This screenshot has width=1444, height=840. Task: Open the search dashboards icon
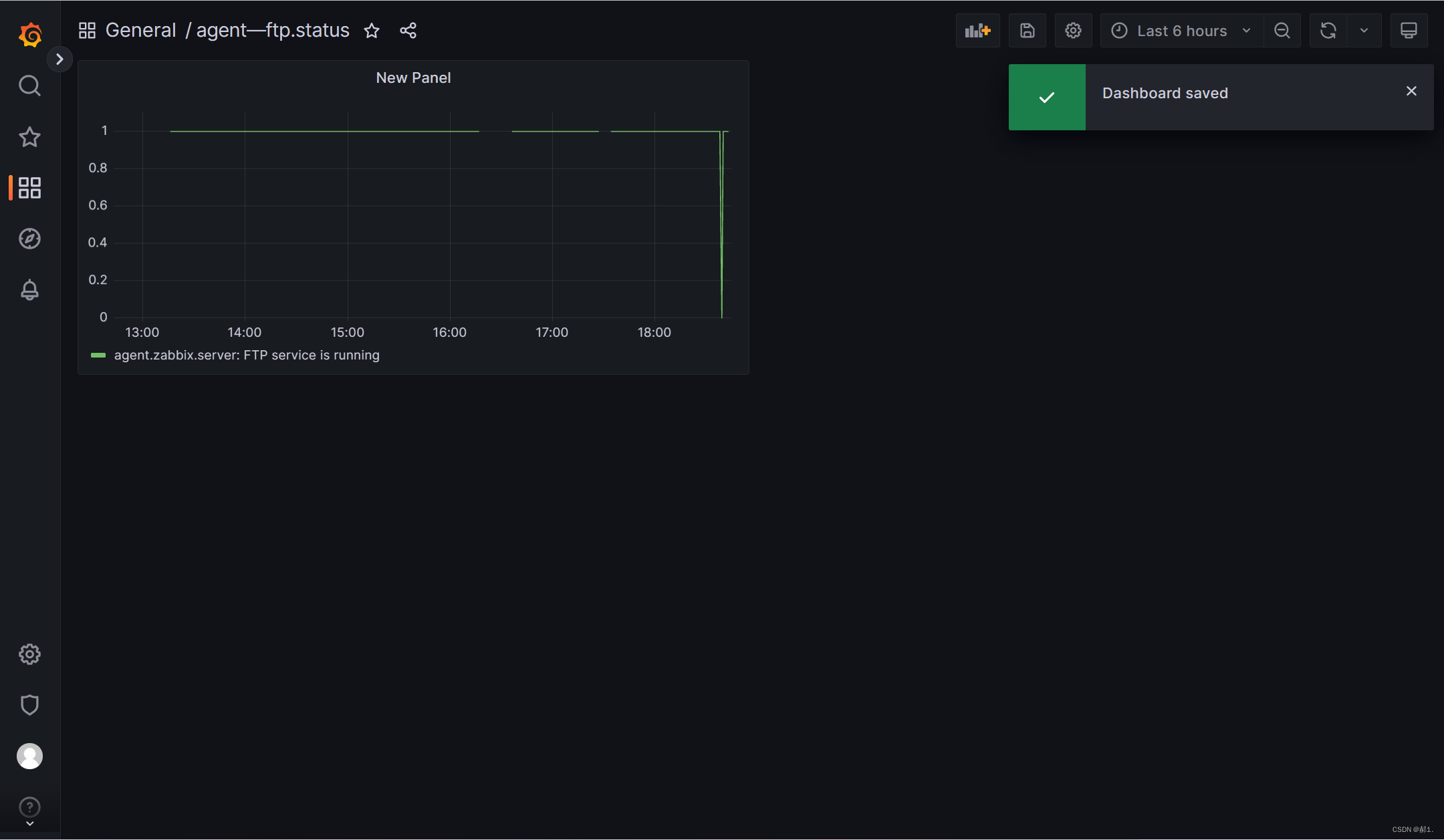29,86
